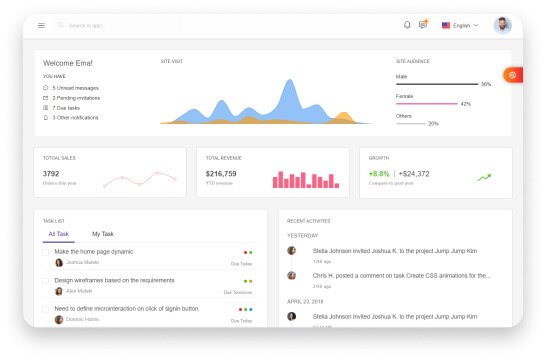Open the task Need to define microinteraction
546x360 pixels.
(x=126, y=308)
